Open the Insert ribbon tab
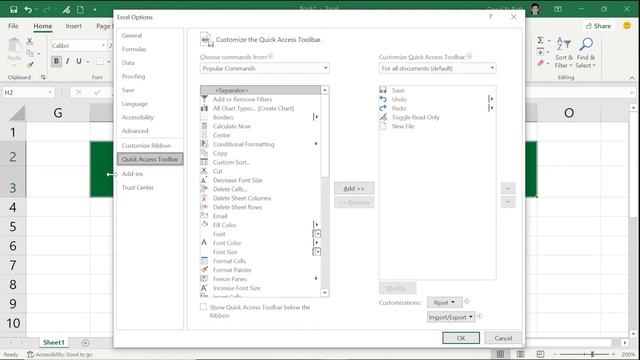The width and height of the screenshot is (640, 360). [73, 26]
